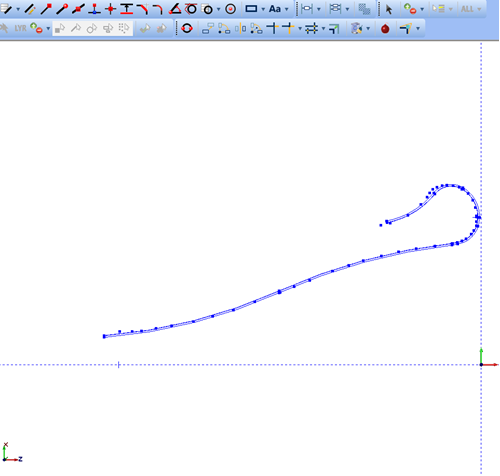This screenshot has height=476, width=500.
Task: Click the mirror symmetry icon with yellow axis
Action: pyautogui.click(x=240, y=28)
